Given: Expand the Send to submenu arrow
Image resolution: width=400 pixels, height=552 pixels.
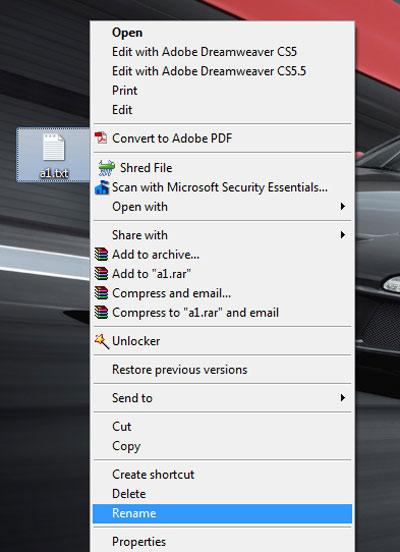Looking at the screenshot, I should pos(342,398).
